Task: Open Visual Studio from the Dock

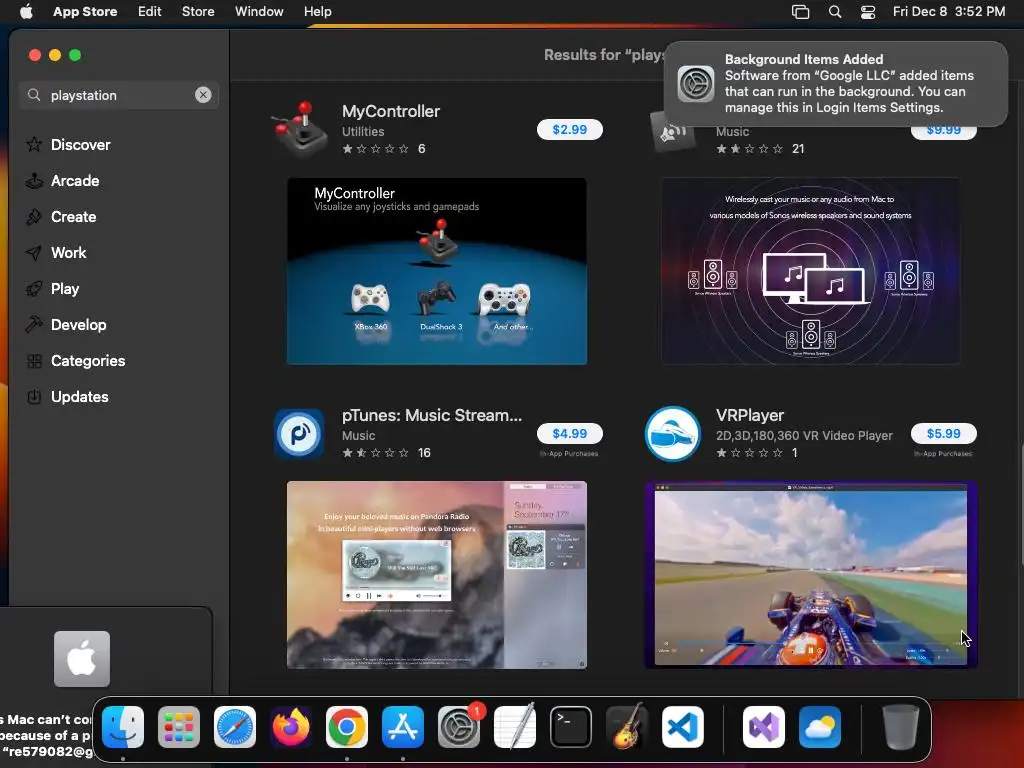Action: coord(764,727)
